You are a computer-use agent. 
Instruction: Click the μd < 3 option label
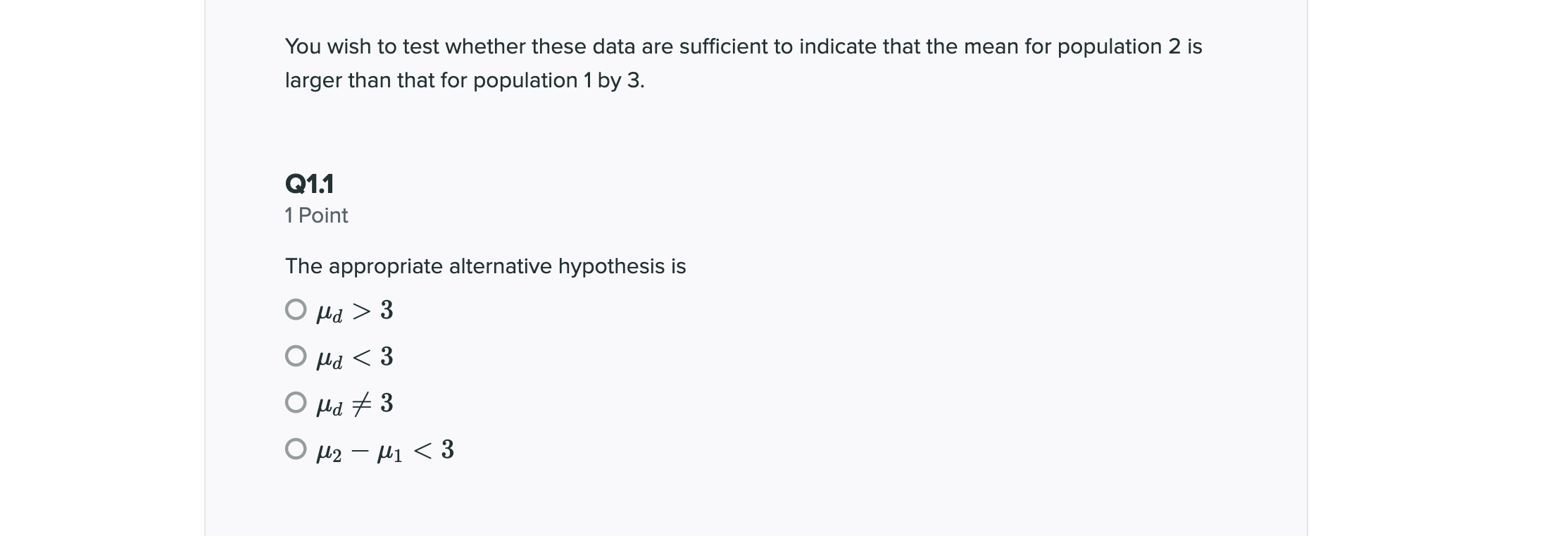point(354,357)
